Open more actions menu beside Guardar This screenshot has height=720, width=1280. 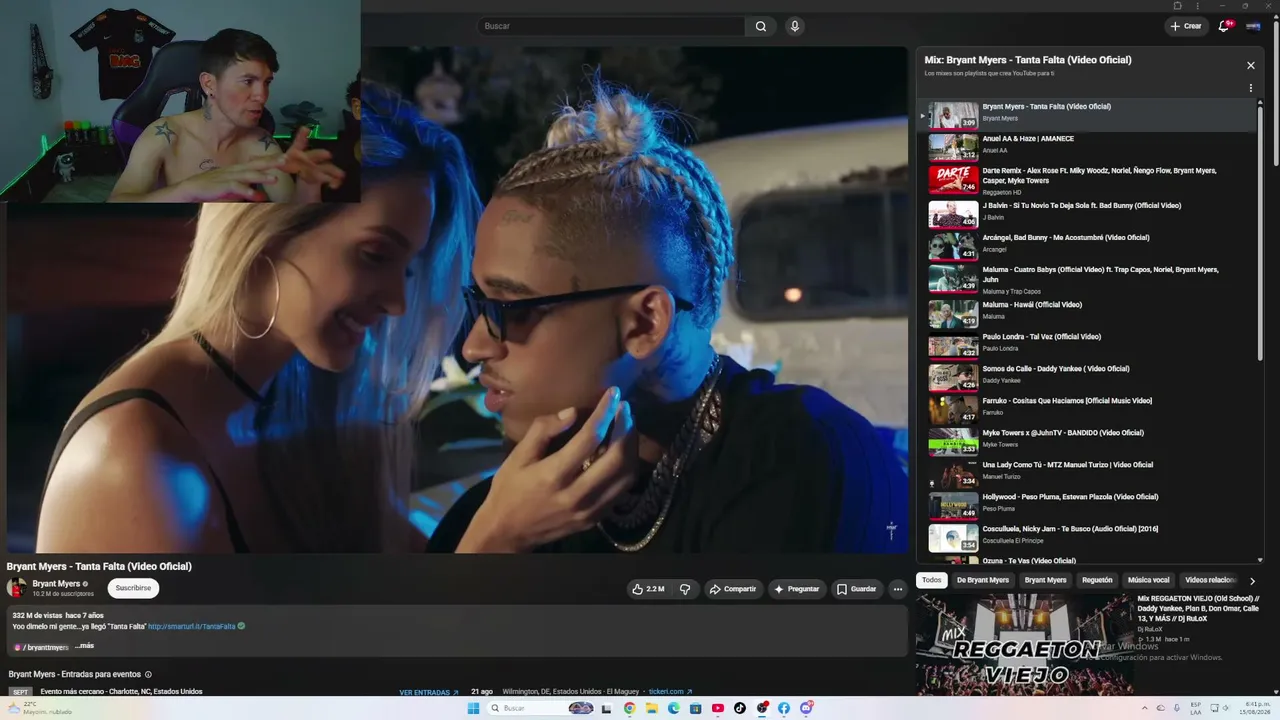[898, 589]
